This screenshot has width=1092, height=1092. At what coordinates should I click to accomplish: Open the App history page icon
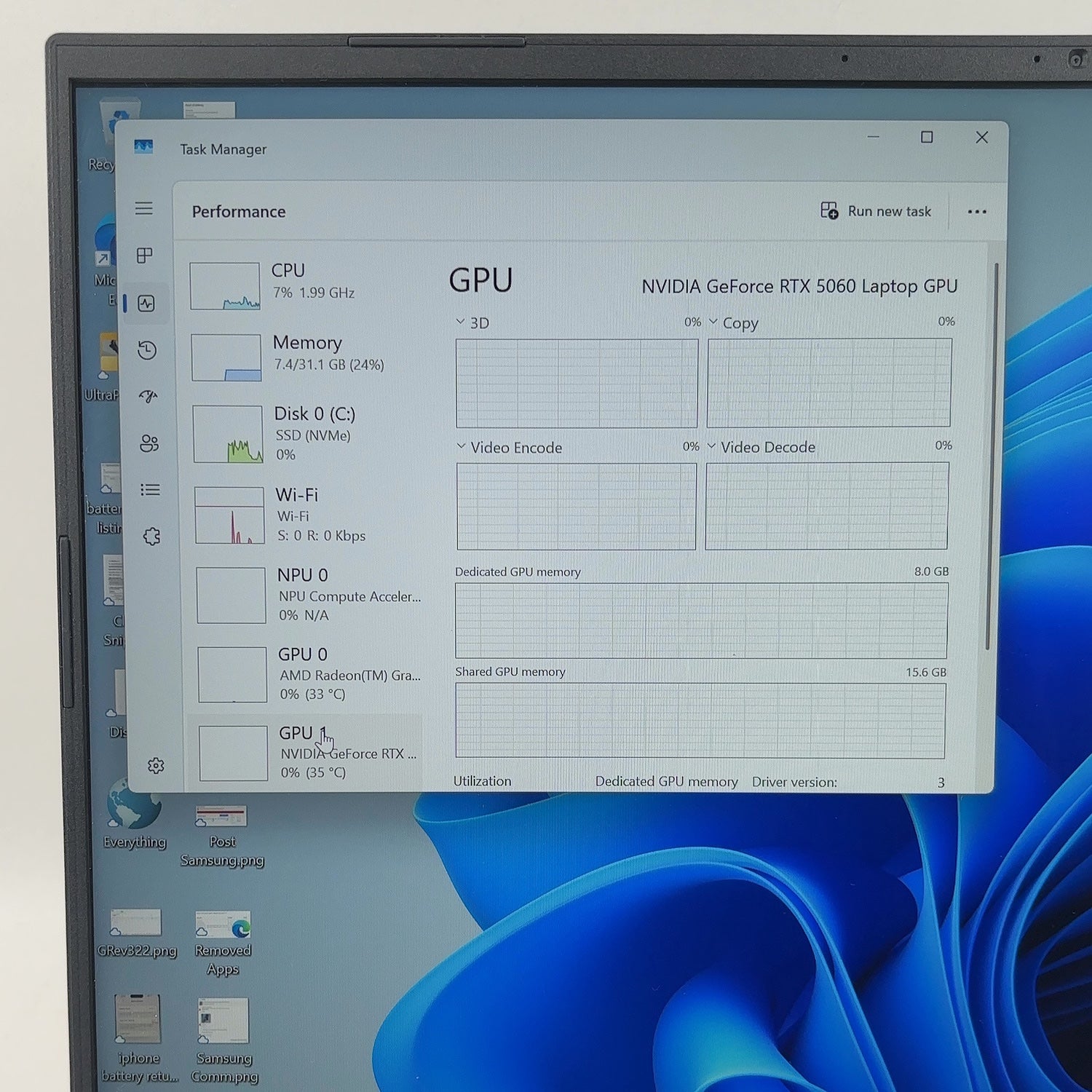pos(147,350)
